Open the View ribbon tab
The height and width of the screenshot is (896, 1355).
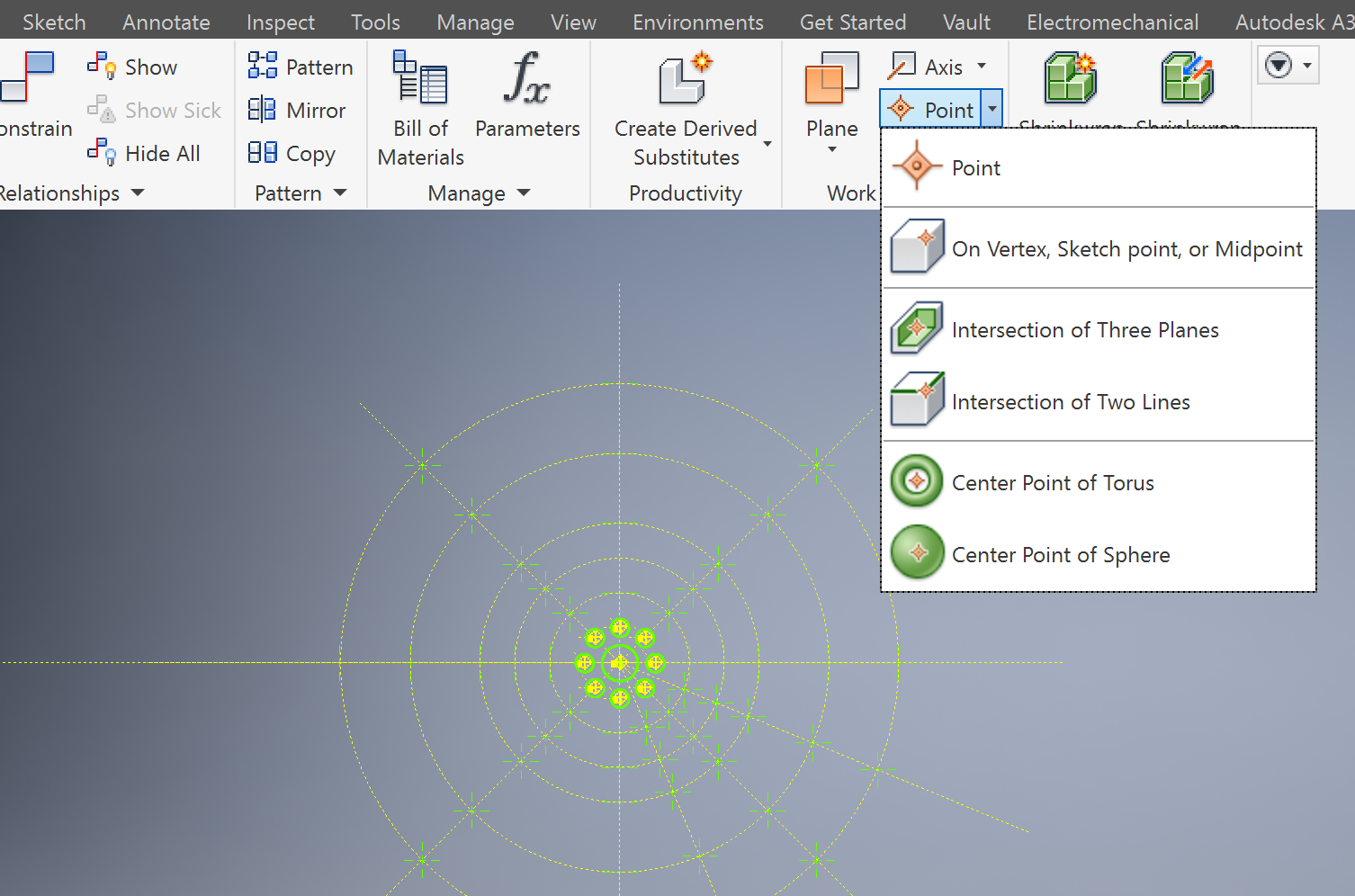(573, 22)
